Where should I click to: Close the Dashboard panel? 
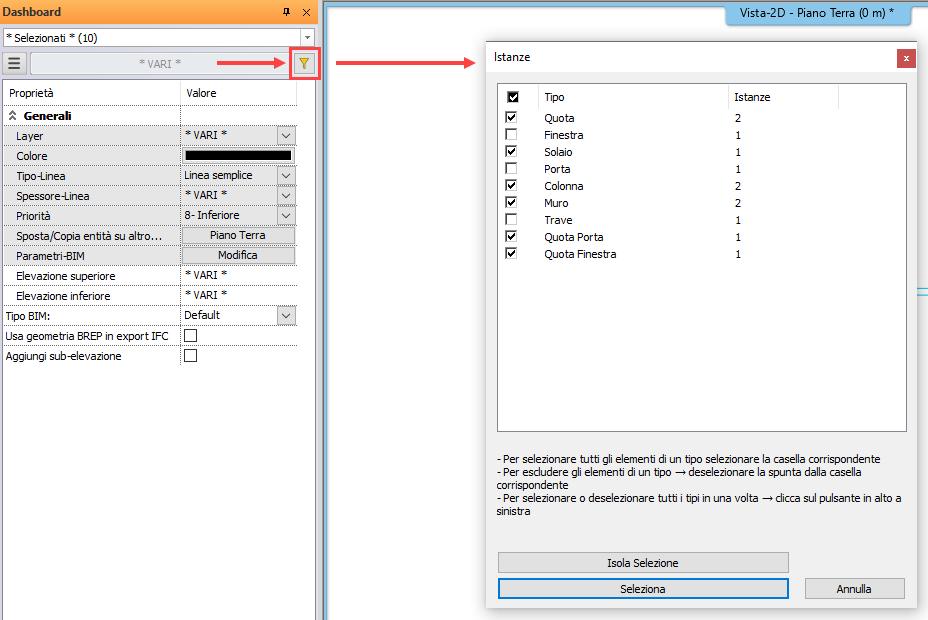307,12
